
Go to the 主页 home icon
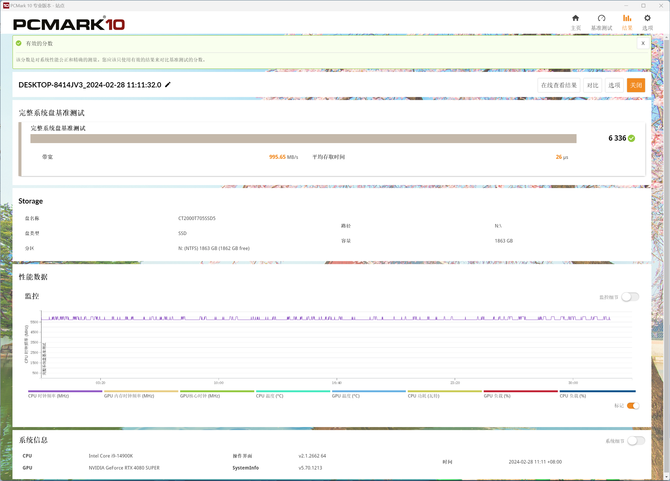click(576, 18)
